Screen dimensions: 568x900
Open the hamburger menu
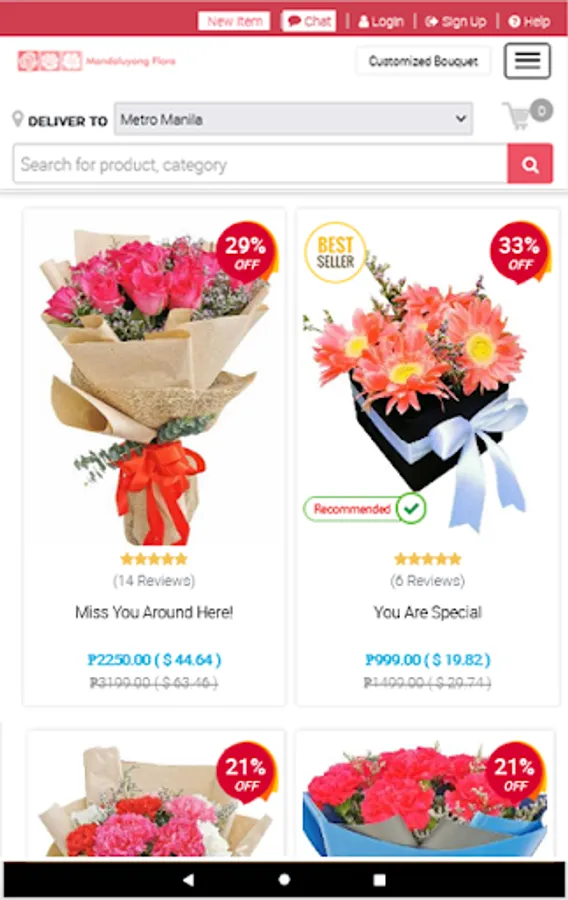click(527, 61)
